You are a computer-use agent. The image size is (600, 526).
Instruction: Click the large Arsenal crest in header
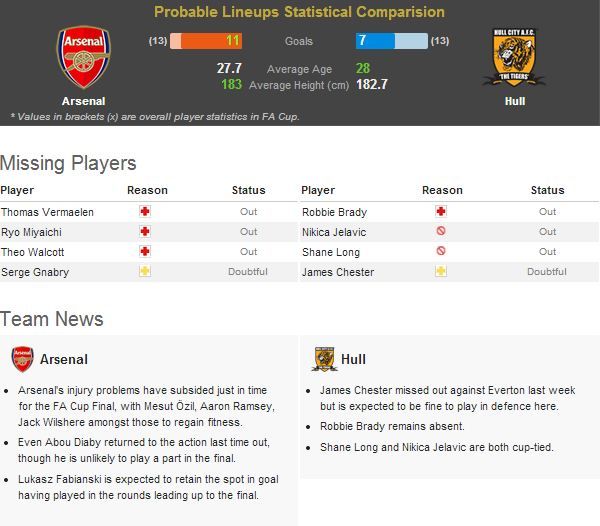click(x=84, y=57)
